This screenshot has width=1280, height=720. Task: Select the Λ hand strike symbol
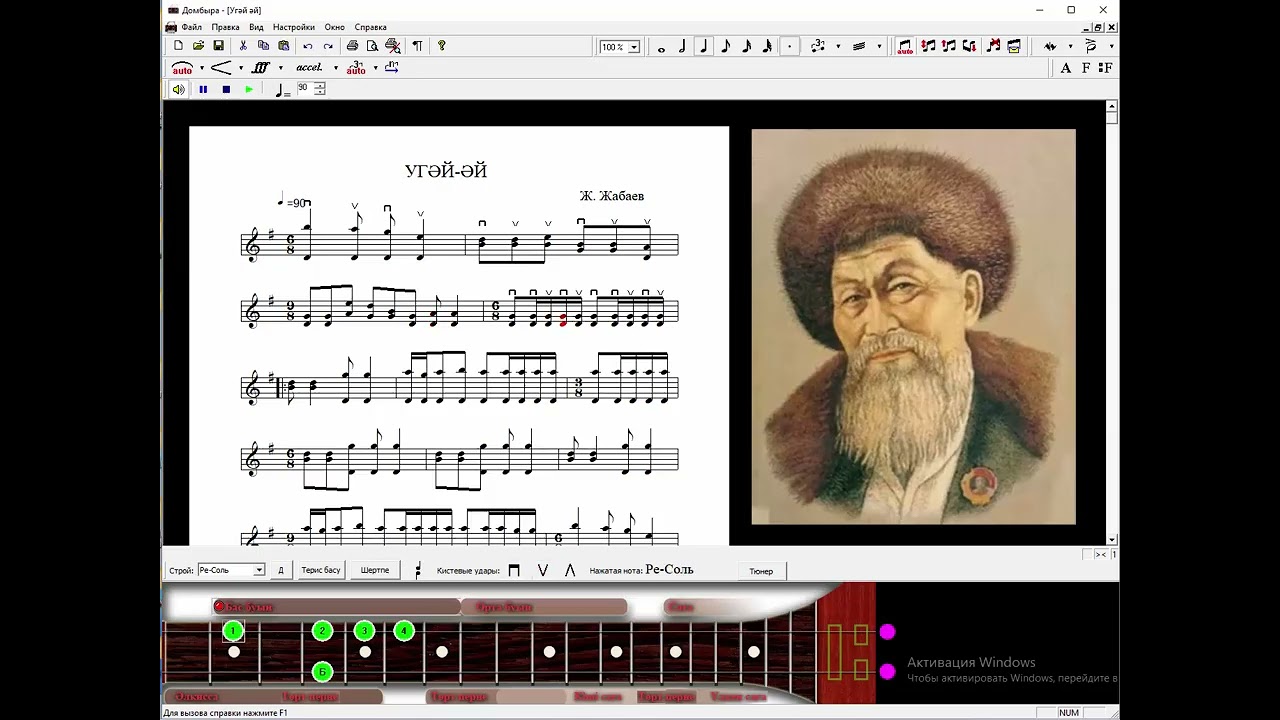click(570, 570)
